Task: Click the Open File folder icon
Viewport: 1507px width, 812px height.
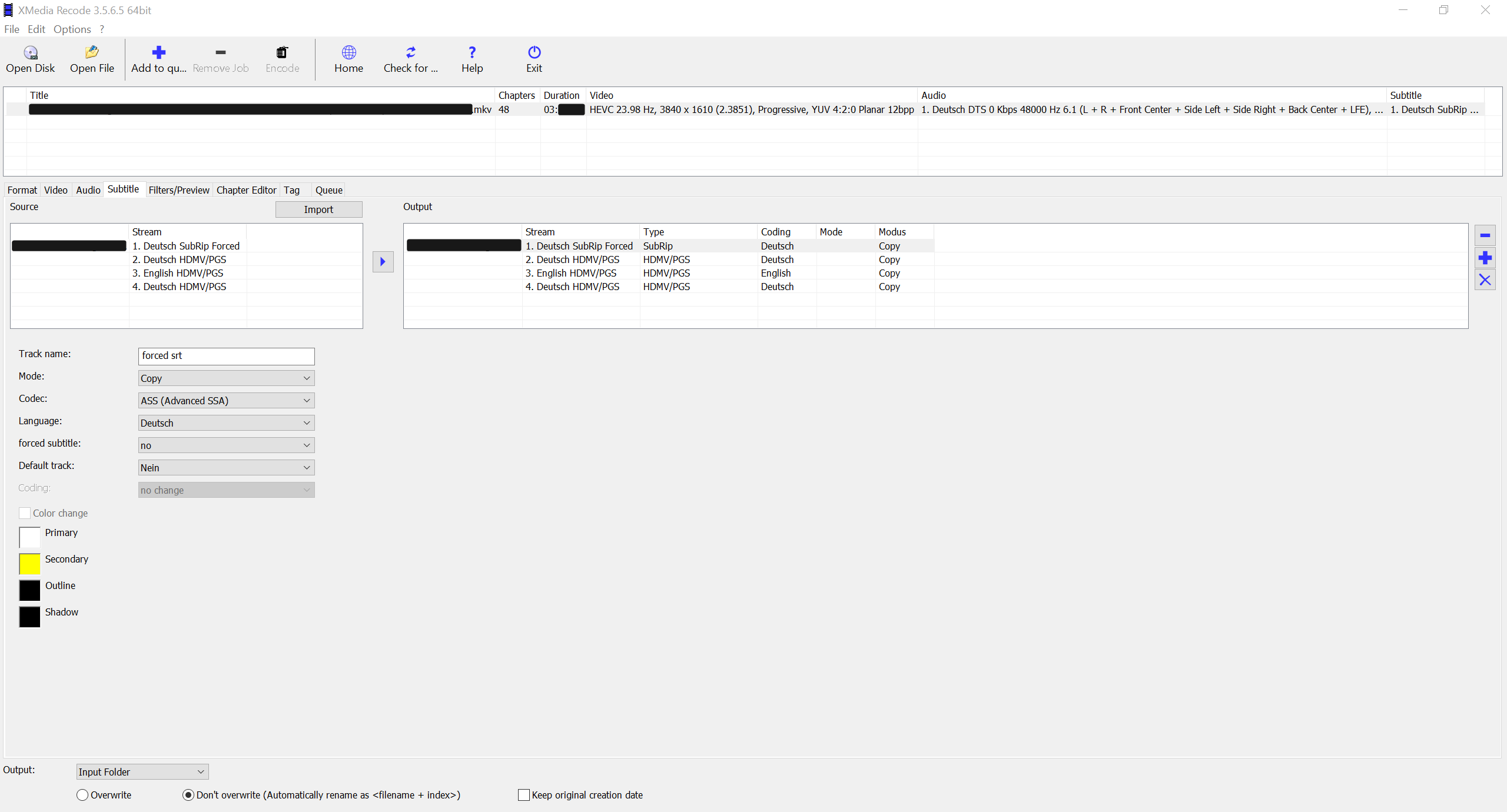Action: click(x=92, y=53)
